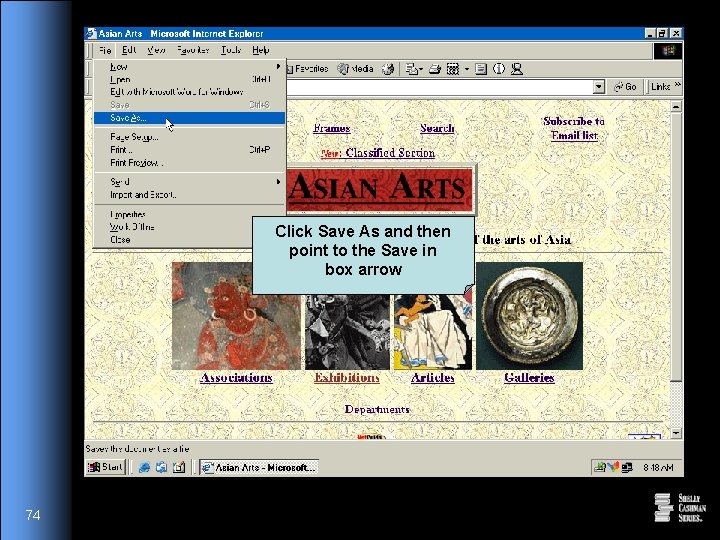This screenshot has width=720, height=540.
Task: Expand the Send submenu arrow
Action: tap(278, 182)
